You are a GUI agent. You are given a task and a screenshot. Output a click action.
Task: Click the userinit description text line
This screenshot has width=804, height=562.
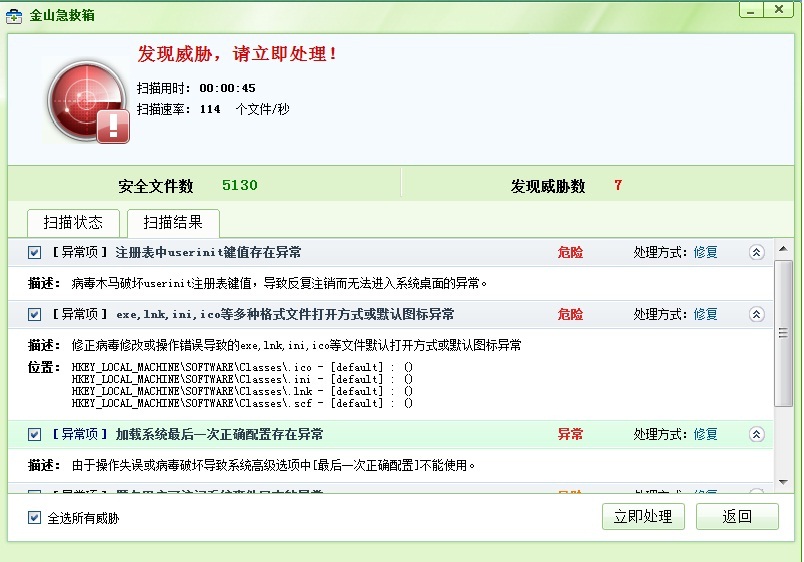pyautogui.click(x=279, y=283)
